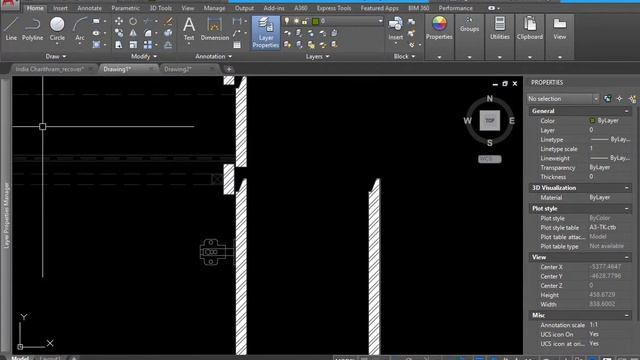This screenshot has height=360, width=640.
Task: Select the Stretch tool
Action: (119, 44)
